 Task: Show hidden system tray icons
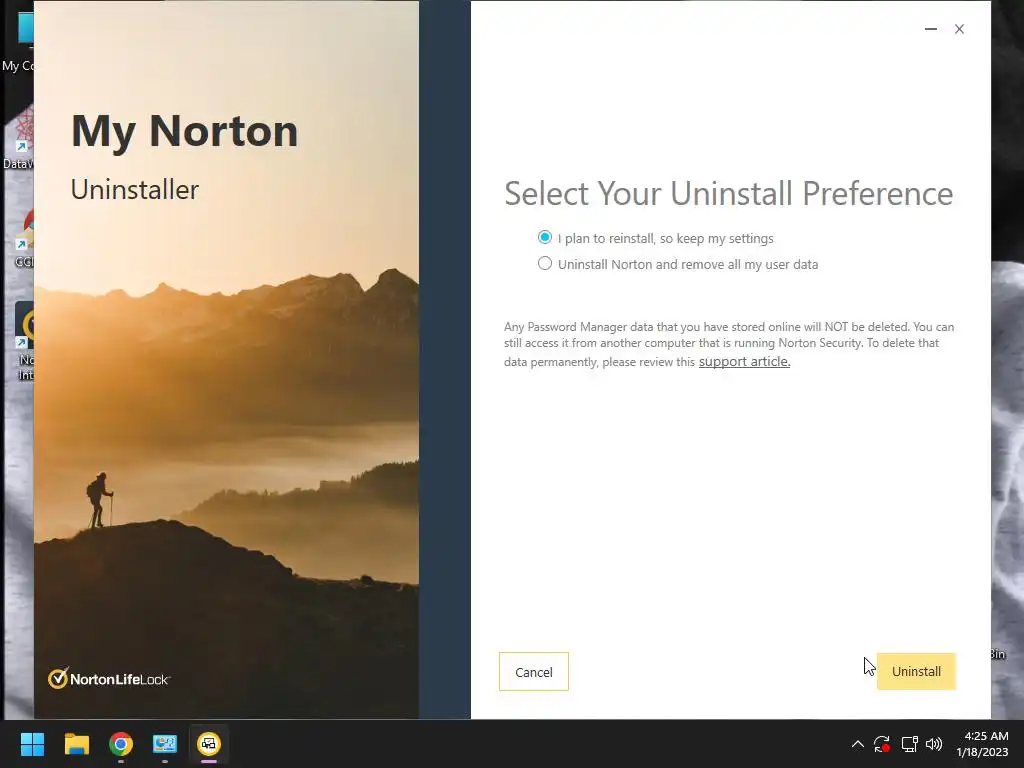[x=857, y=744]
